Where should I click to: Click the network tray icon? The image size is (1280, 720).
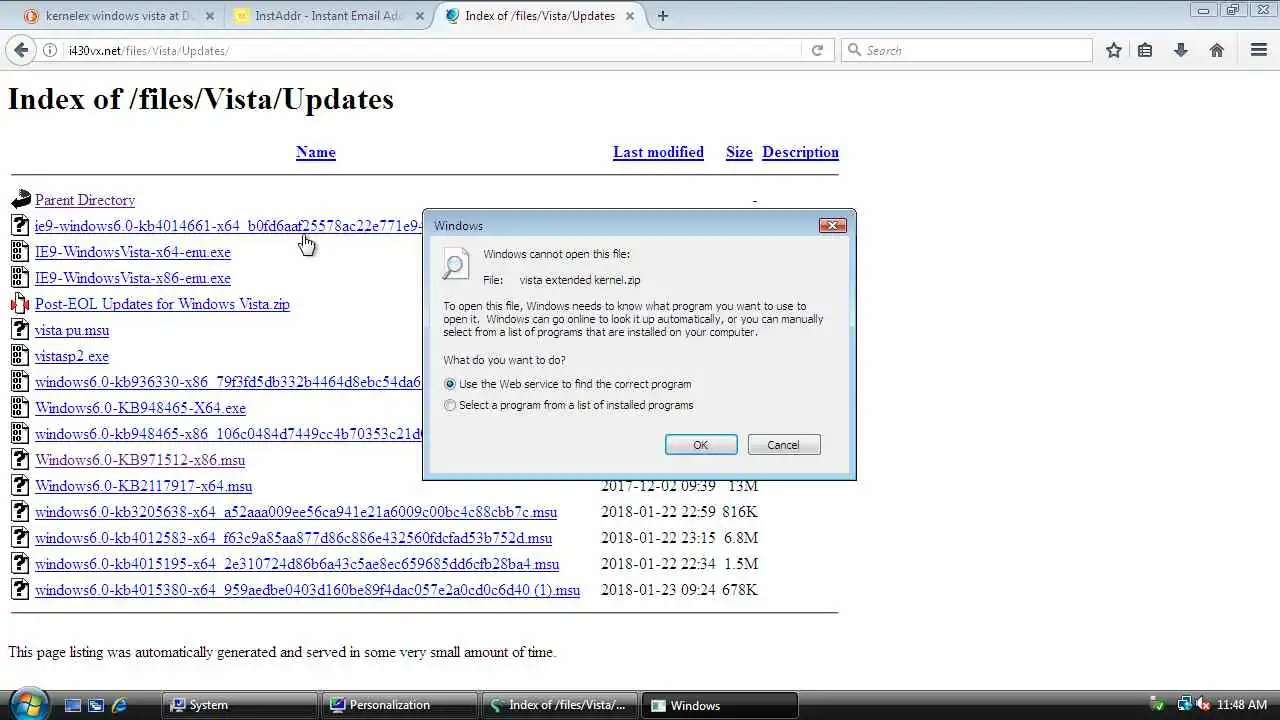click(x=1184, y=704)
